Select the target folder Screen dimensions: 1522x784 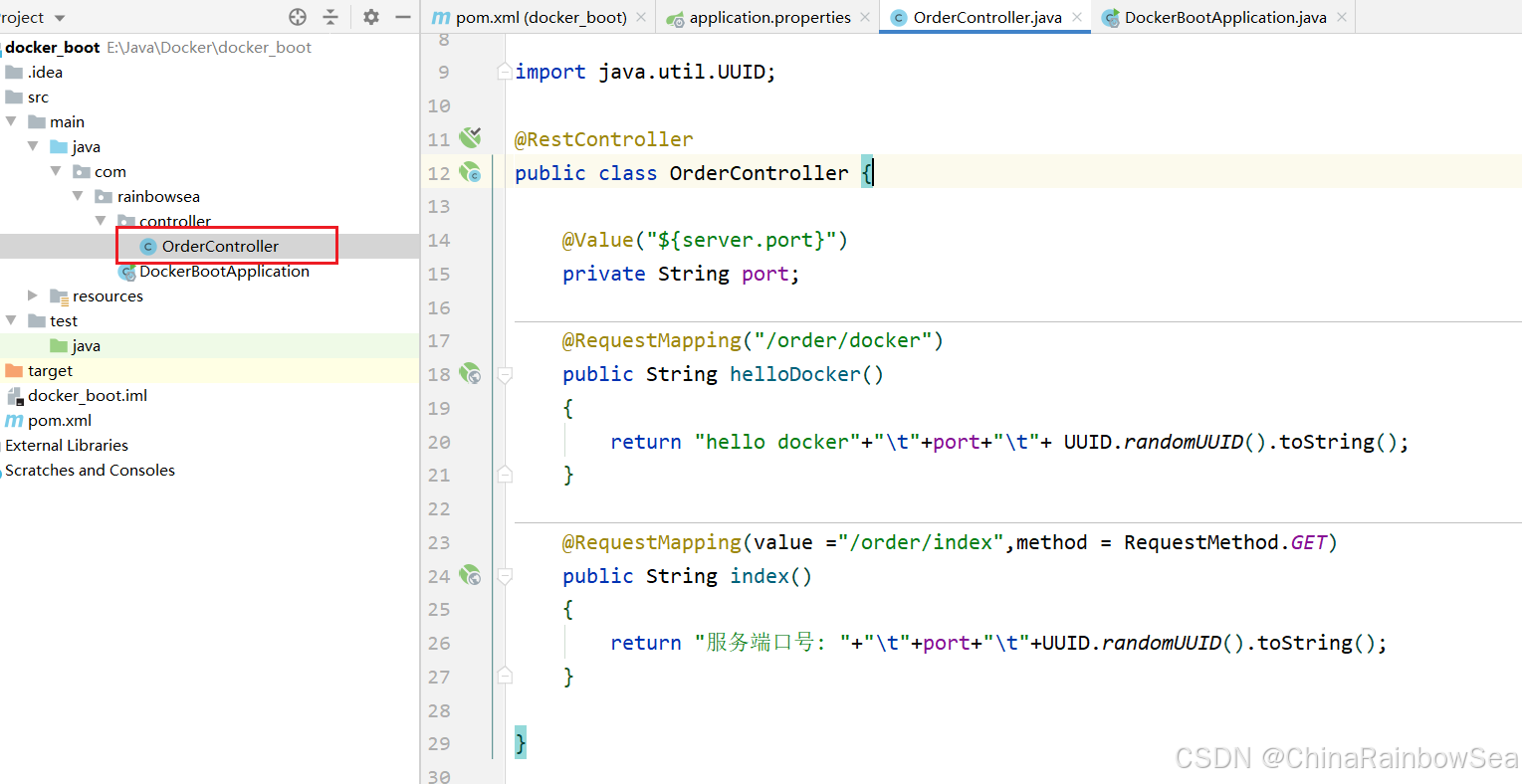[50, 370]
